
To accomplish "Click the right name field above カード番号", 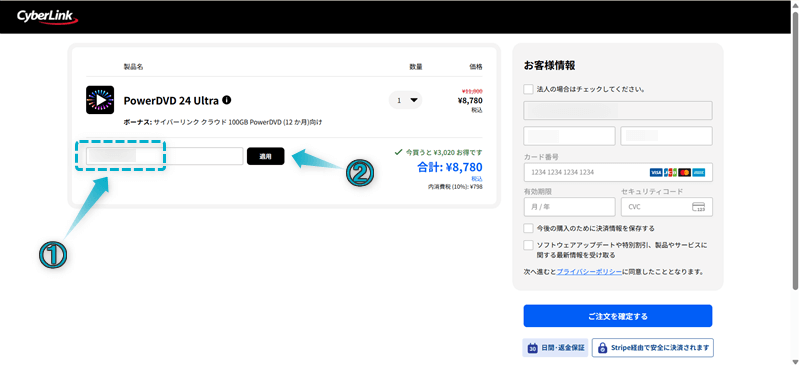I will 666,136.
